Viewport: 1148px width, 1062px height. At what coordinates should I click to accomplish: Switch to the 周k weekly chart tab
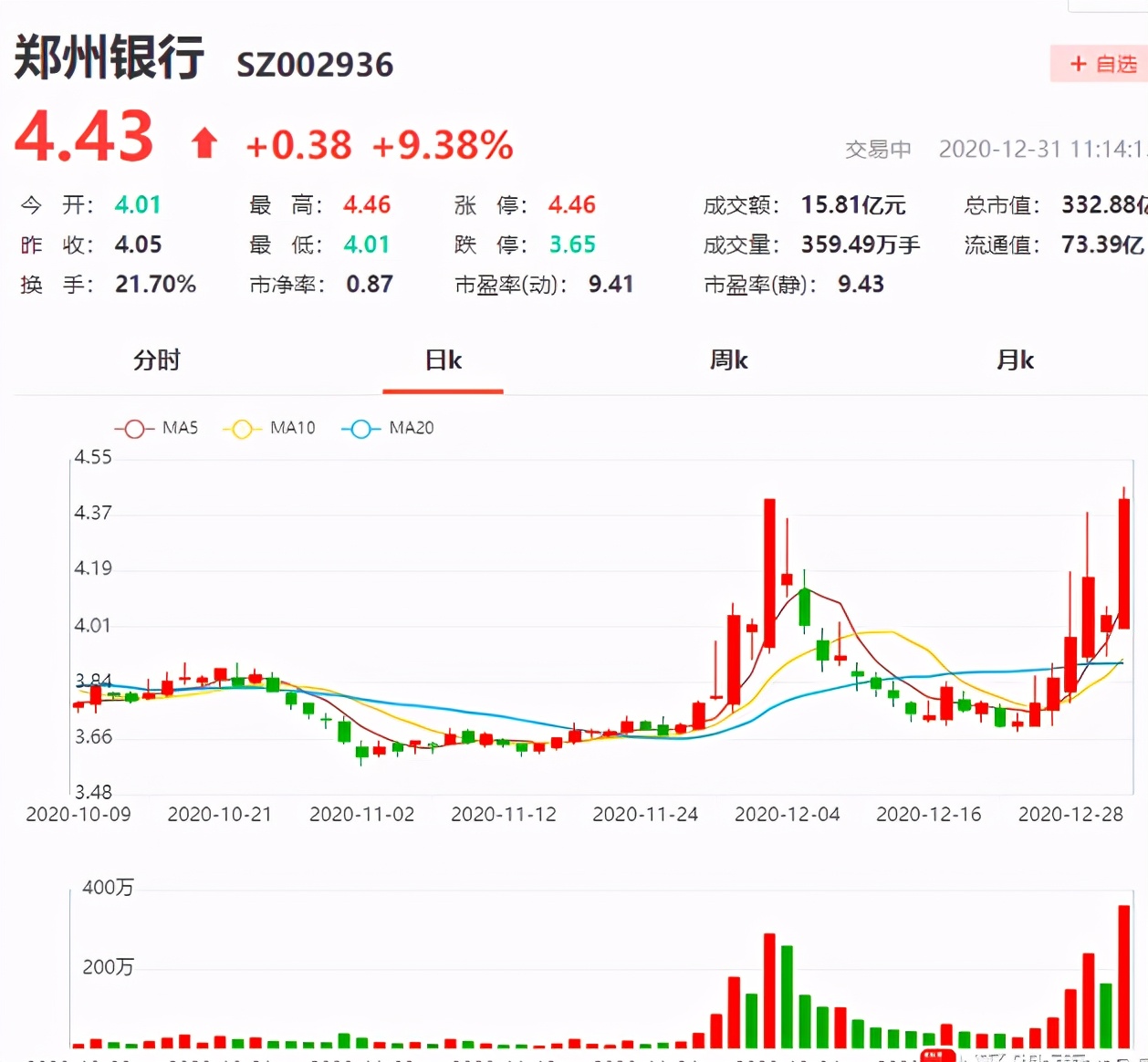(x=728, y=360)
